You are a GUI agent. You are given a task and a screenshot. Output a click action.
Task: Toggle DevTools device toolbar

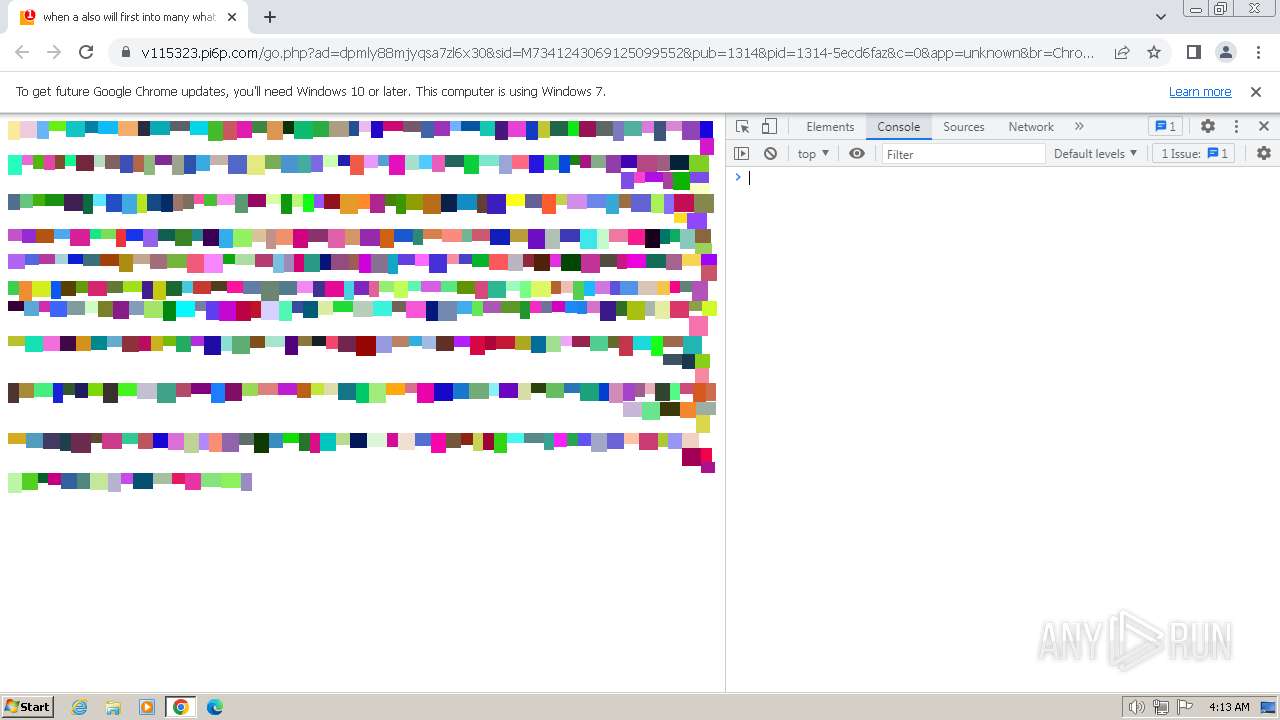(x=769, y=126)
